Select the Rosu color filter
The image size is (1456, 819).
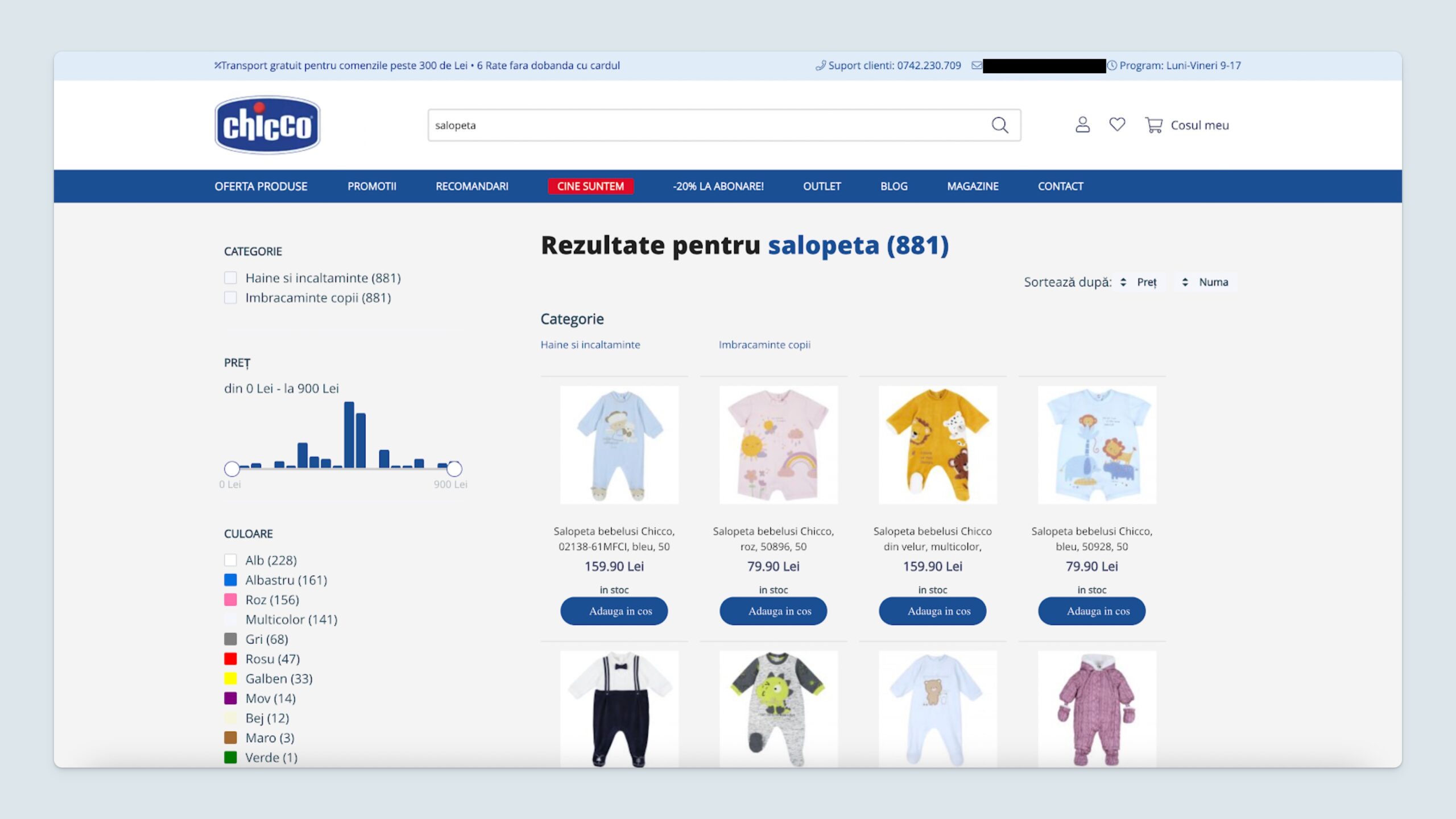pos(230,659)
